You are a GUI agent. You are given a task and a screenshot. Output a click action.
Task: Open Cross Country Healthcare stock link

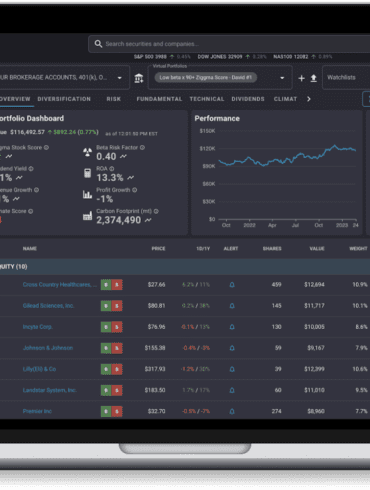[x=60, y=285]
